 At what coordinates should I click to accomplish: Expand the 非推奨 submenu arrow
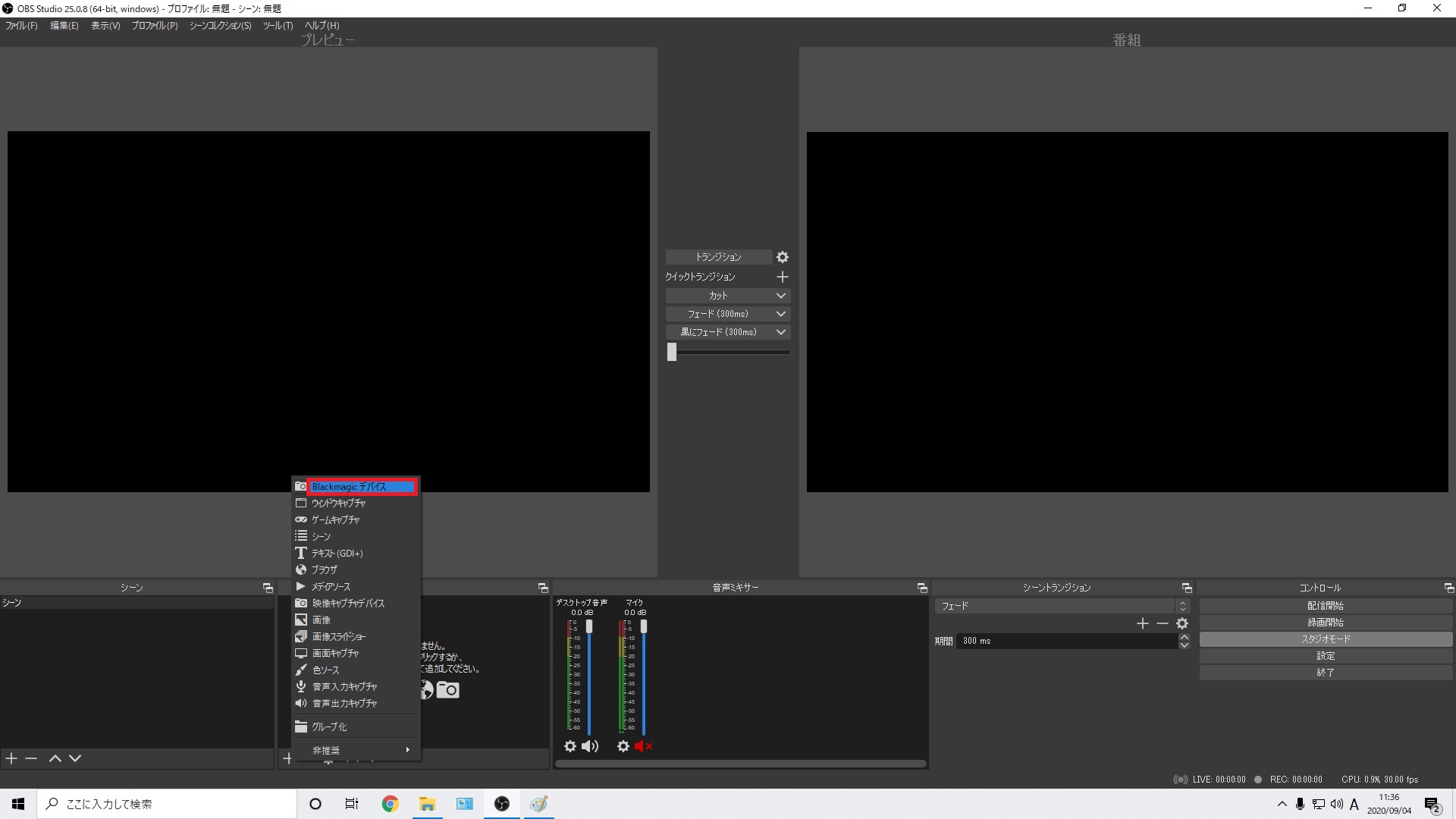pos(408,750)
